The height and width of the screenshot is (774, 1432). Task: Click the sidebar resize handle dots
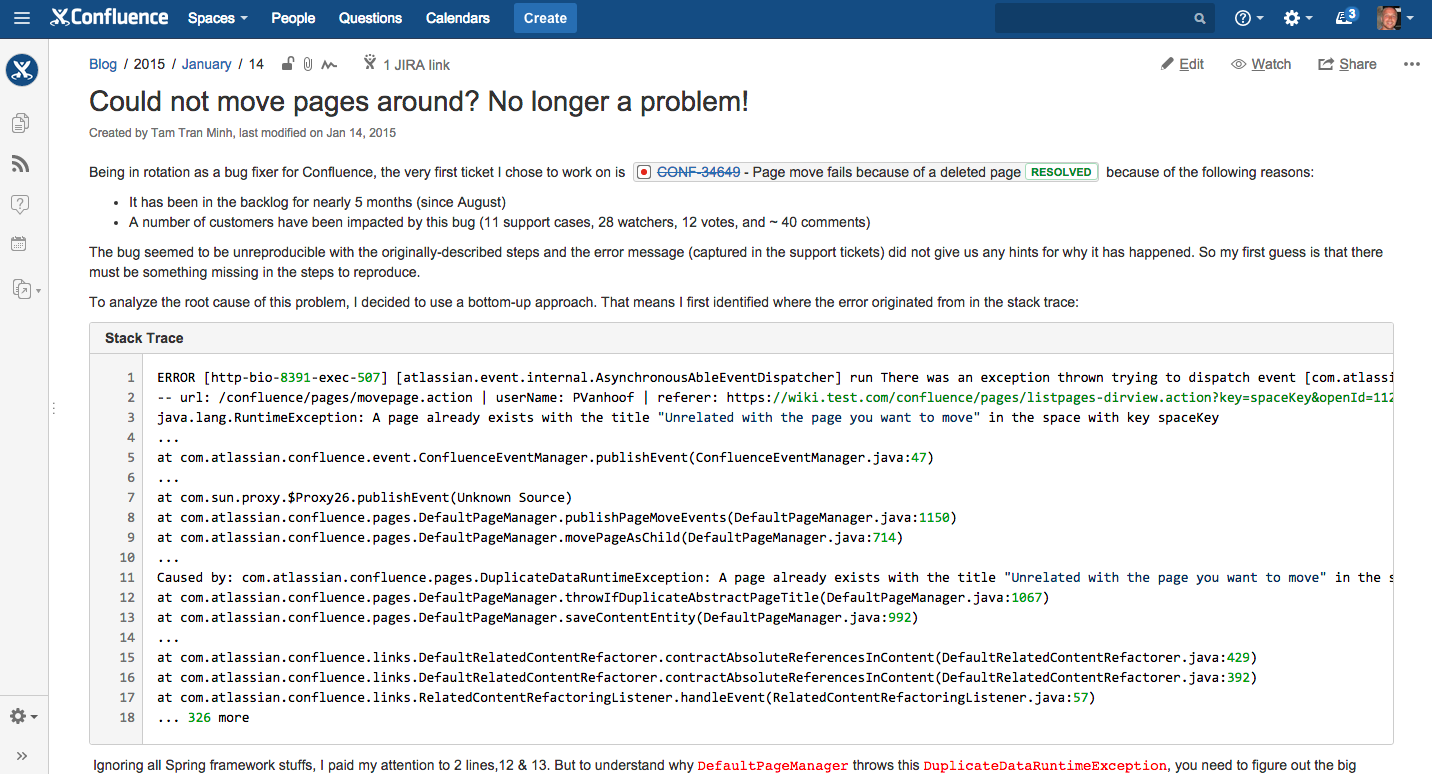pos(52,408)
